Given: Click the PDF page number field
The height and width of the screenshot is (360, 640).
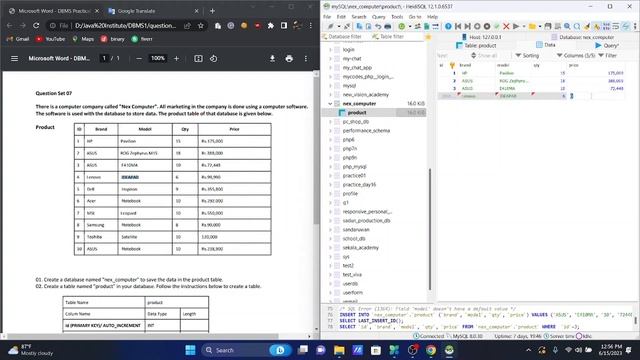Looking at the screenshot, I should point(104,58).
